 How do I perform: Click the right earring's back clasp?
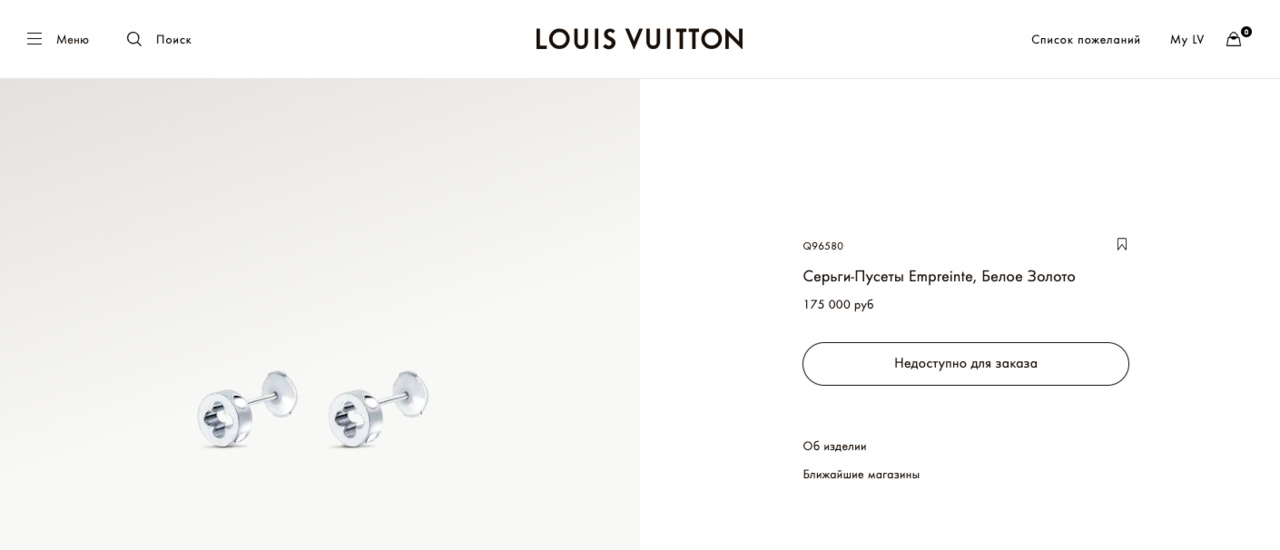pos(411,392)
